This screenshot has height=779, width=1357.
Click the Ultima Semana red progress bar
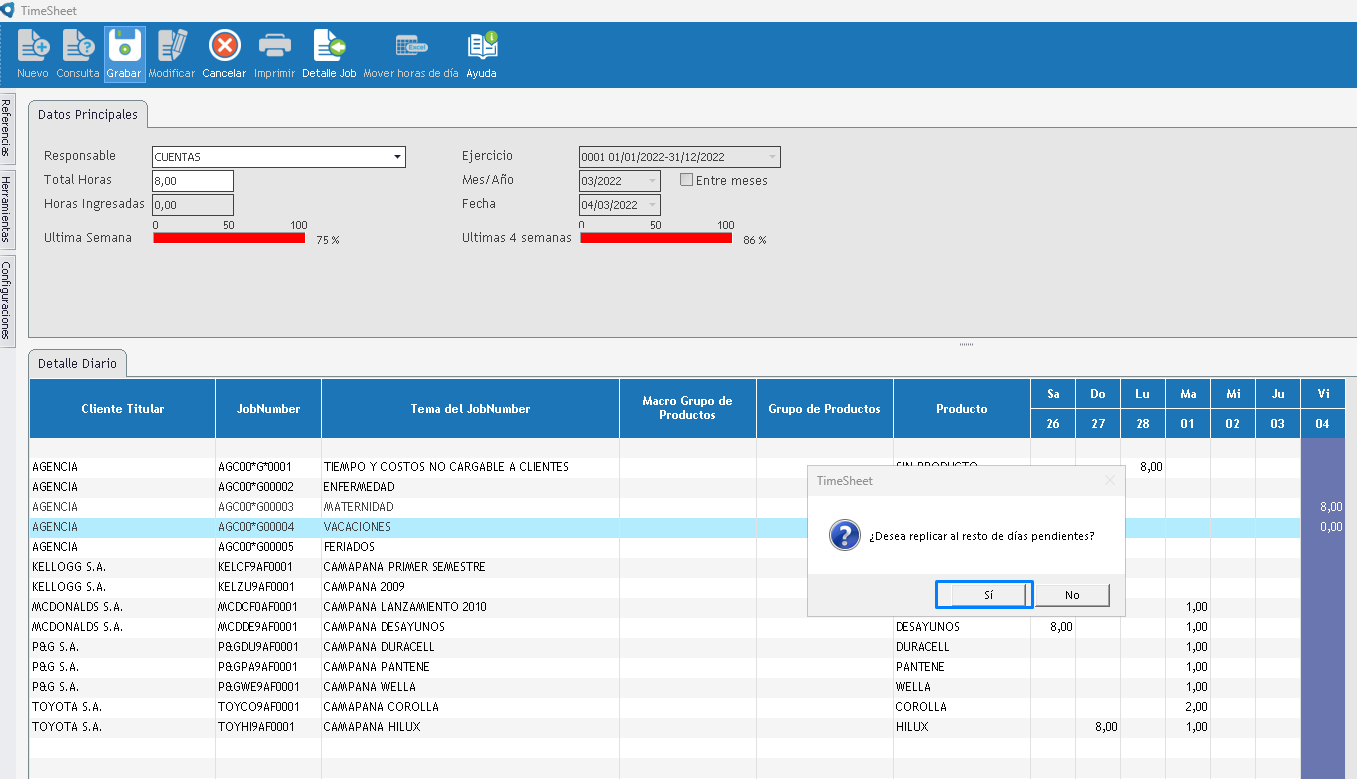(229, 238)
